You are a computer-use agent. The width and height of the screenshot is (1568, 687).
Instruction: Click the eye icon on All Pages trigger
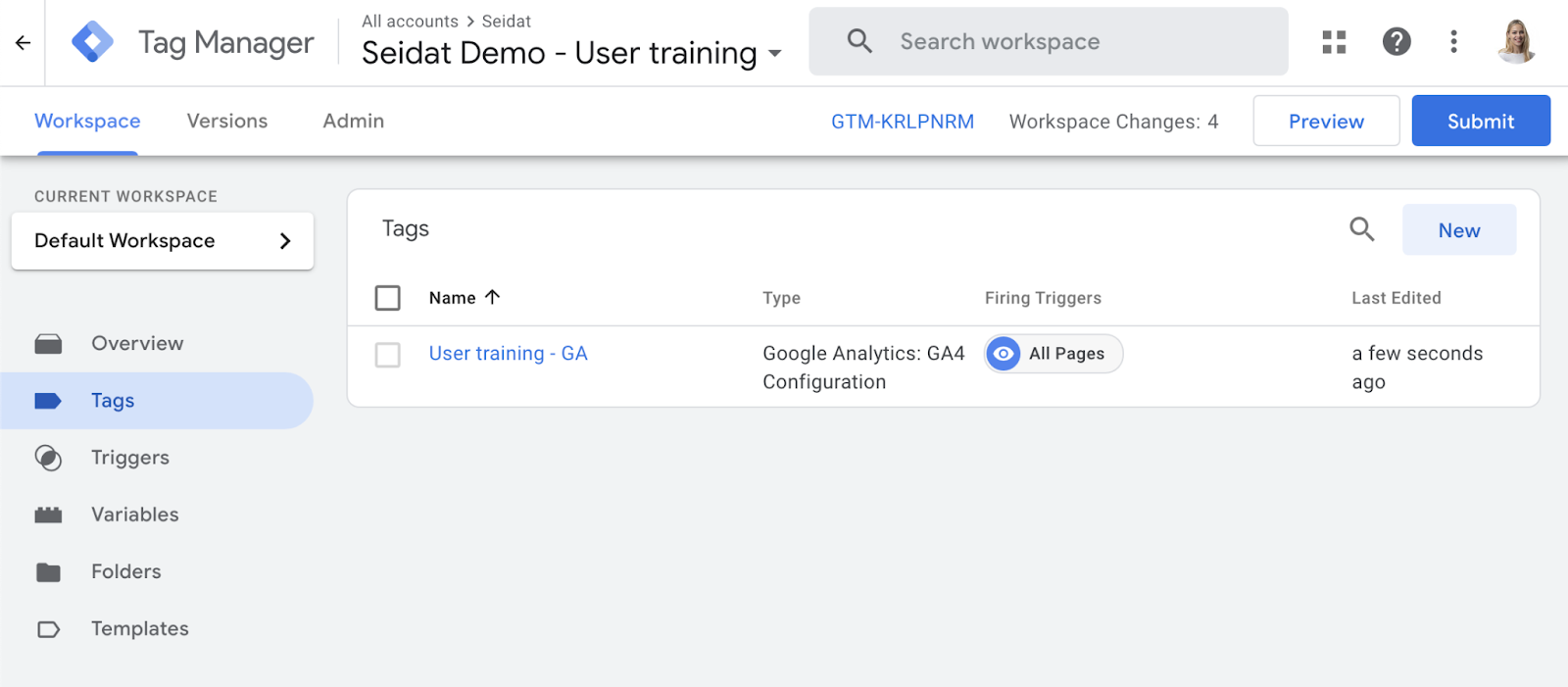pos(1004,354)
